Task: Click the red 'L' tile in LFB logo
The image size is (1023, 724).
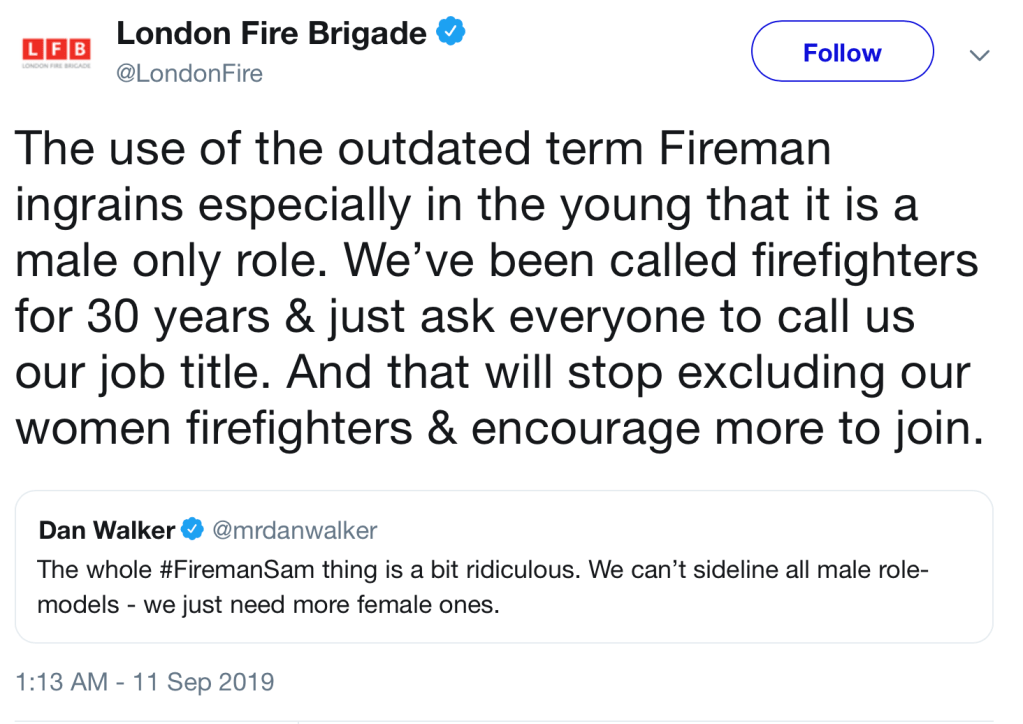Action: (31, 49)
